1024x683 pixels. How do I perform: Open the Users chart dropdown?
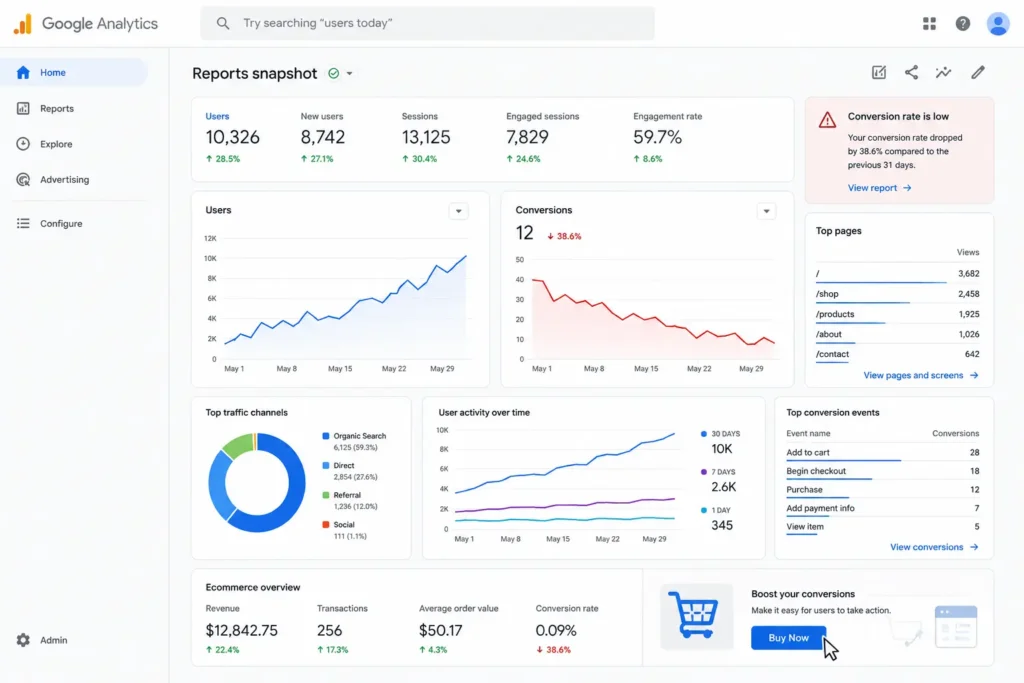[458, 211]
